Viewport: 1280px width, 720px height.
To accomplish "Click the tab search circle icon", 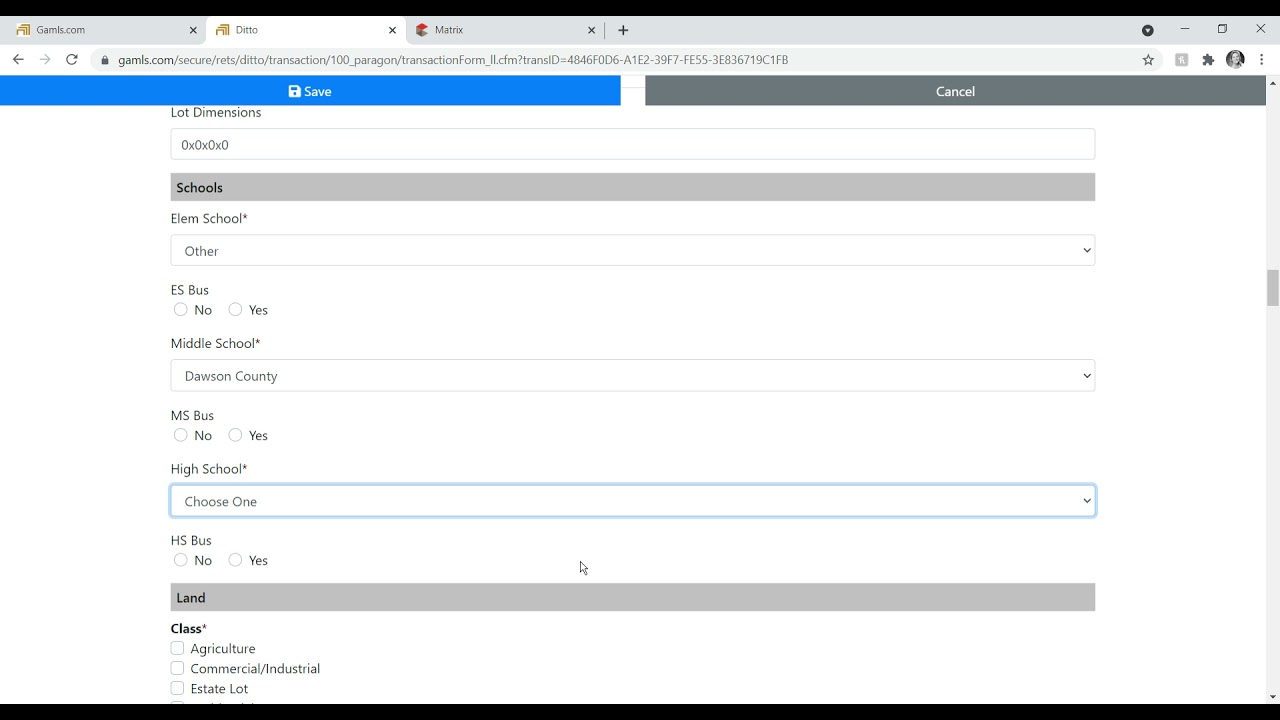I will 1148,30.
